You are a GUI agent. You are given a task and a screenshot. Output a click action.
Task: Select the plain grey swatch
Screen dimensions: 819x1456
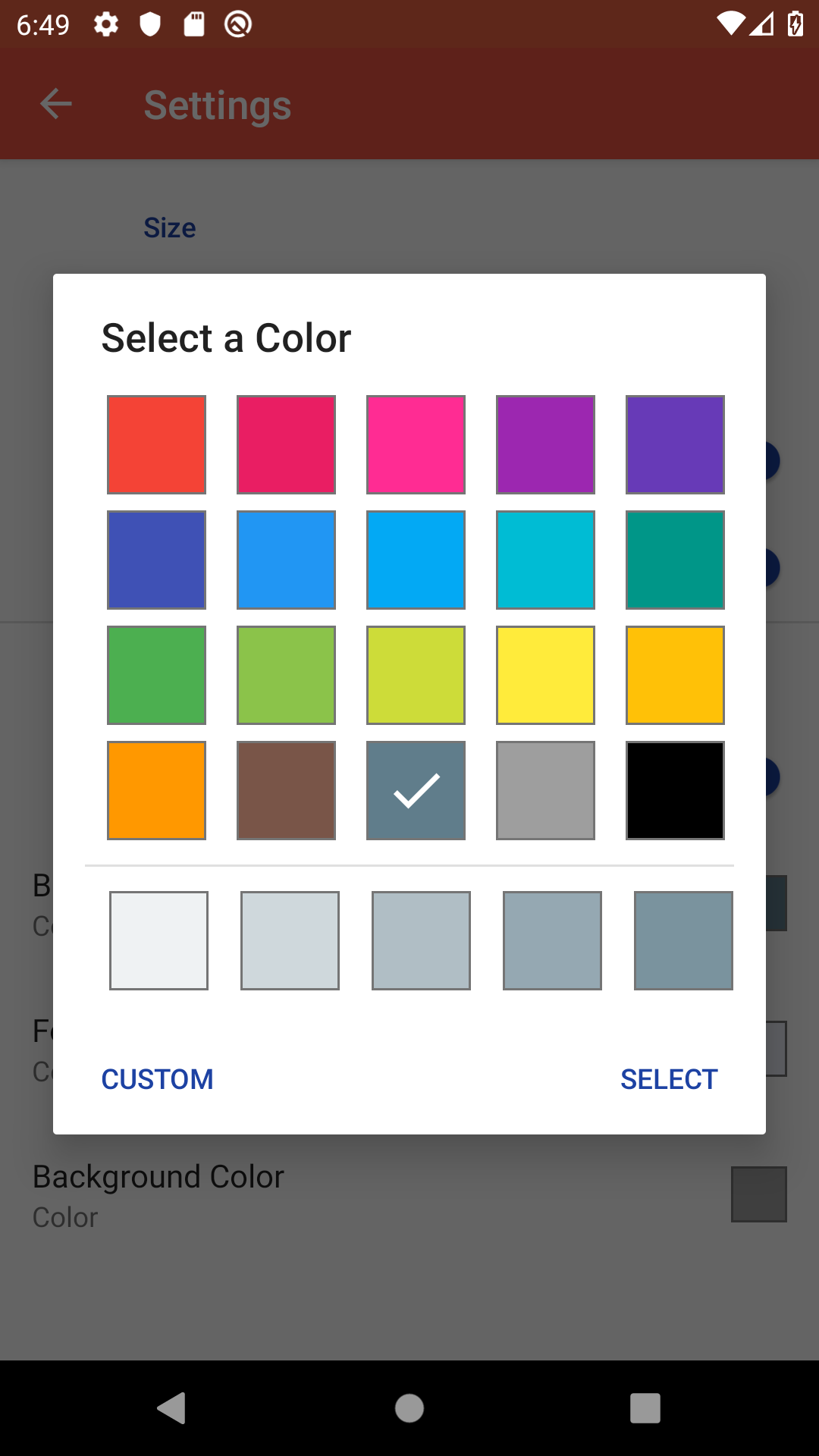click(x=545, y=790)
